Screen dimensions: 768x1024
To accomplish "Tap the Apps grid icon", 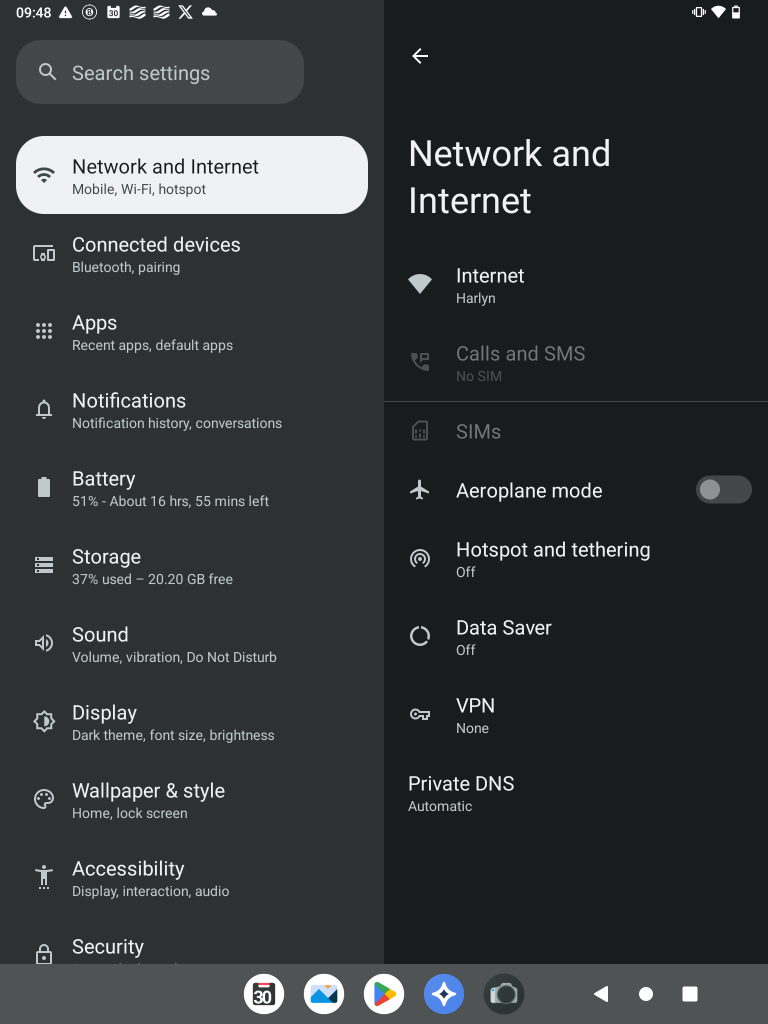I will point(44,331).
